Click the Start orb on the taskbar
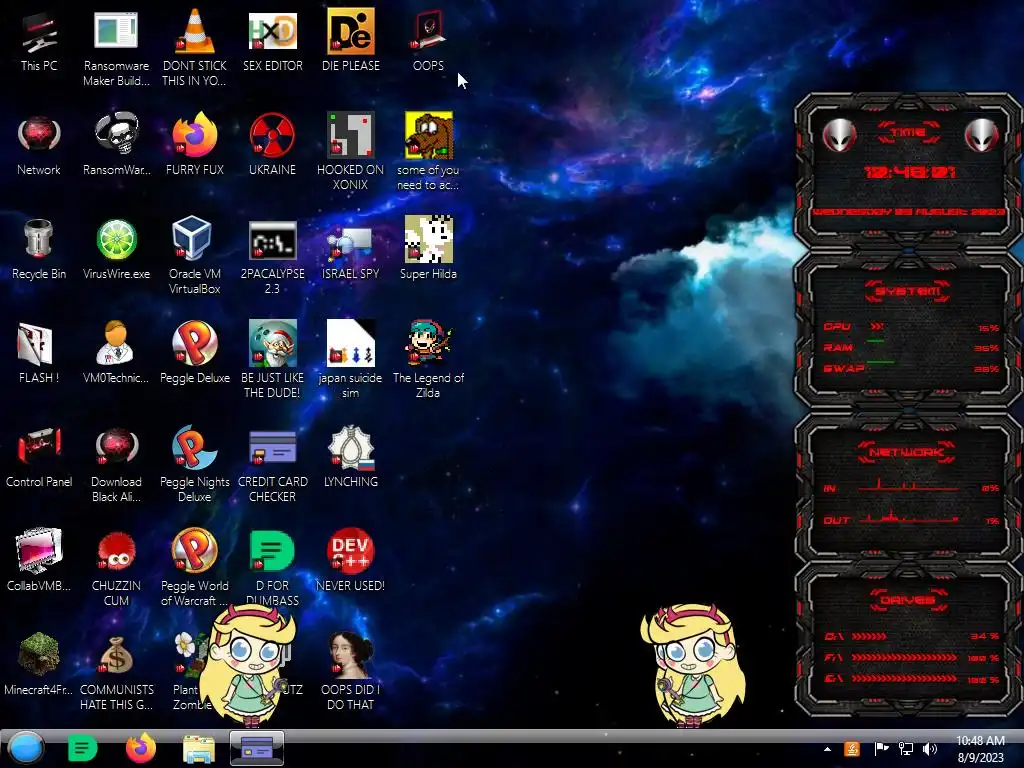 26,748
